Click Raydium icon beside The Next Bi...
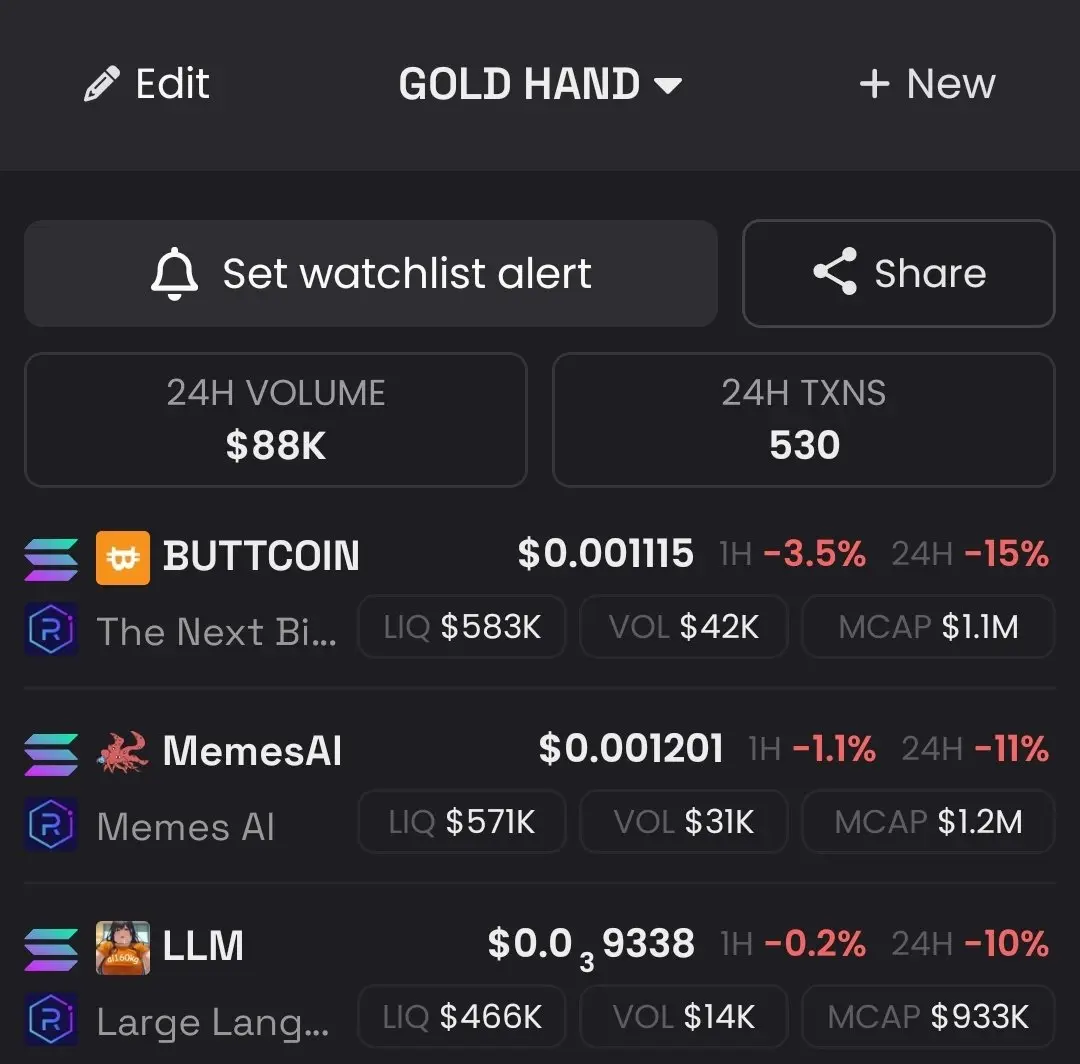The width and height of the screenshot is (1080, 1064). point(51,629)
